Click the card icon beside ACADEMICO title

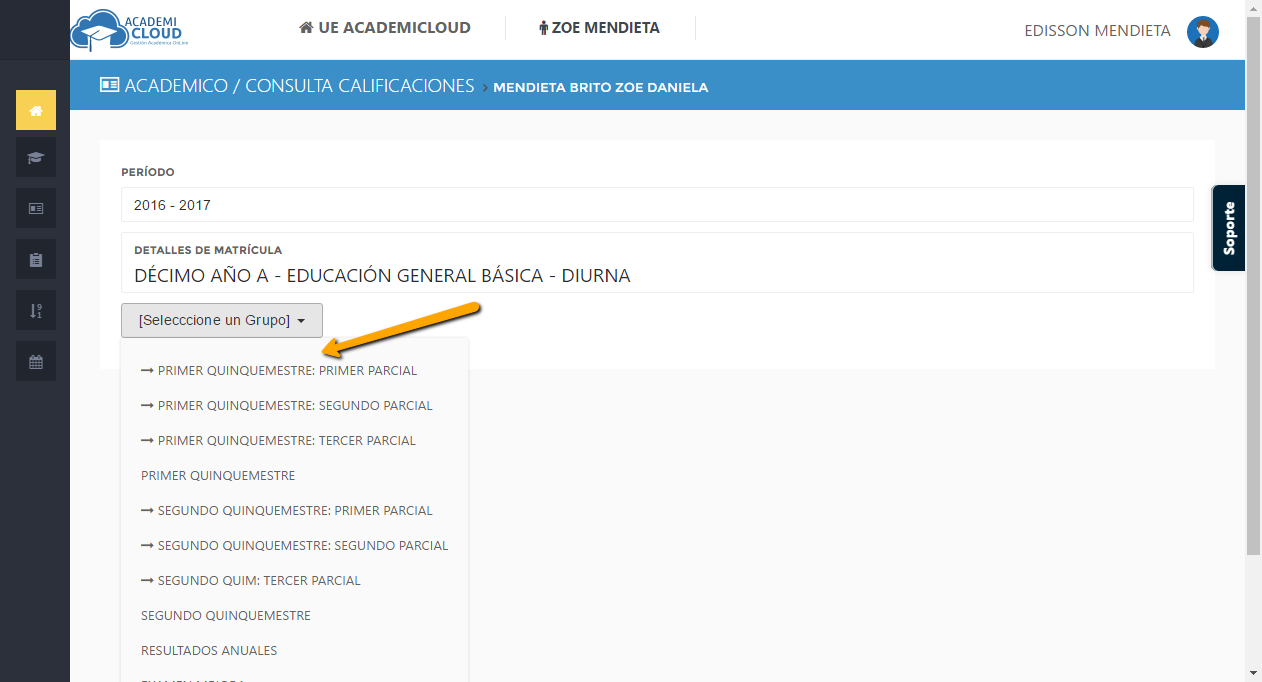click(x=109, y=85)
